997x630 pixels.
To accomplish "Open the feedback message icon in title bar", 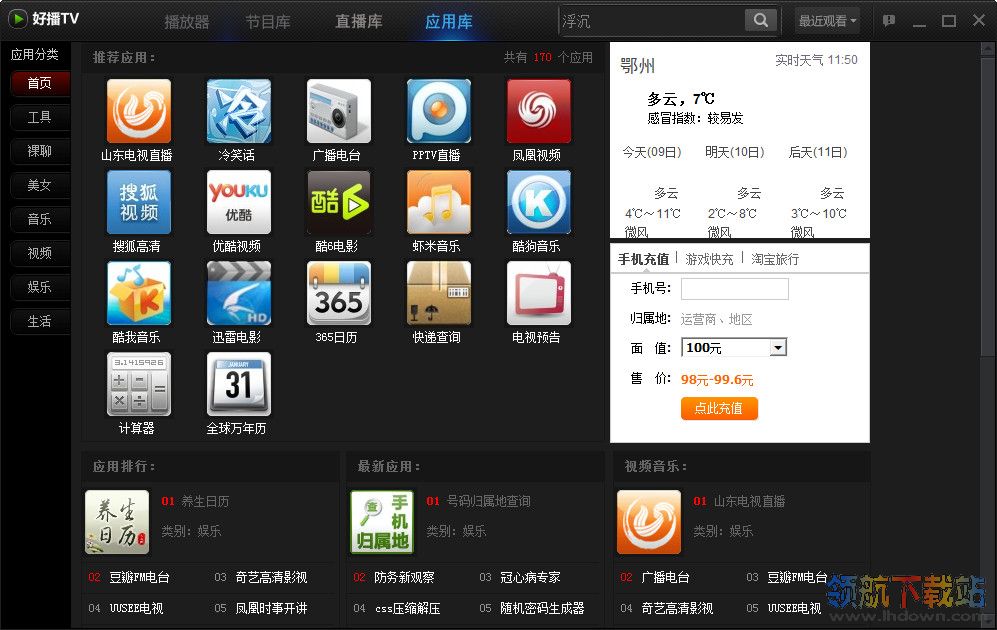I will coord(889,21).
